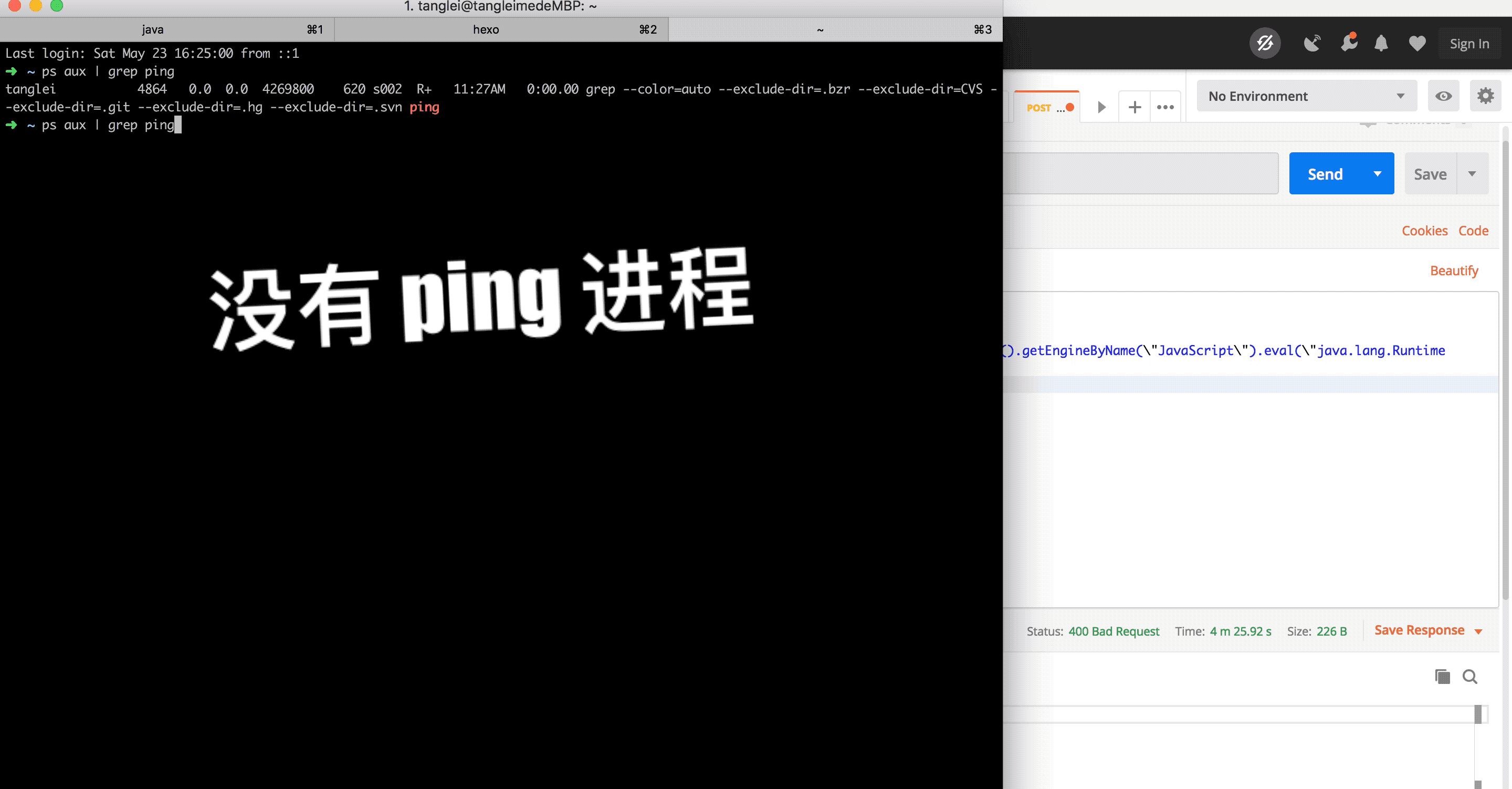This screenshot has width=1512, height=789.
Task: Open response search magnifier icon
Action: coord(1470,676)
